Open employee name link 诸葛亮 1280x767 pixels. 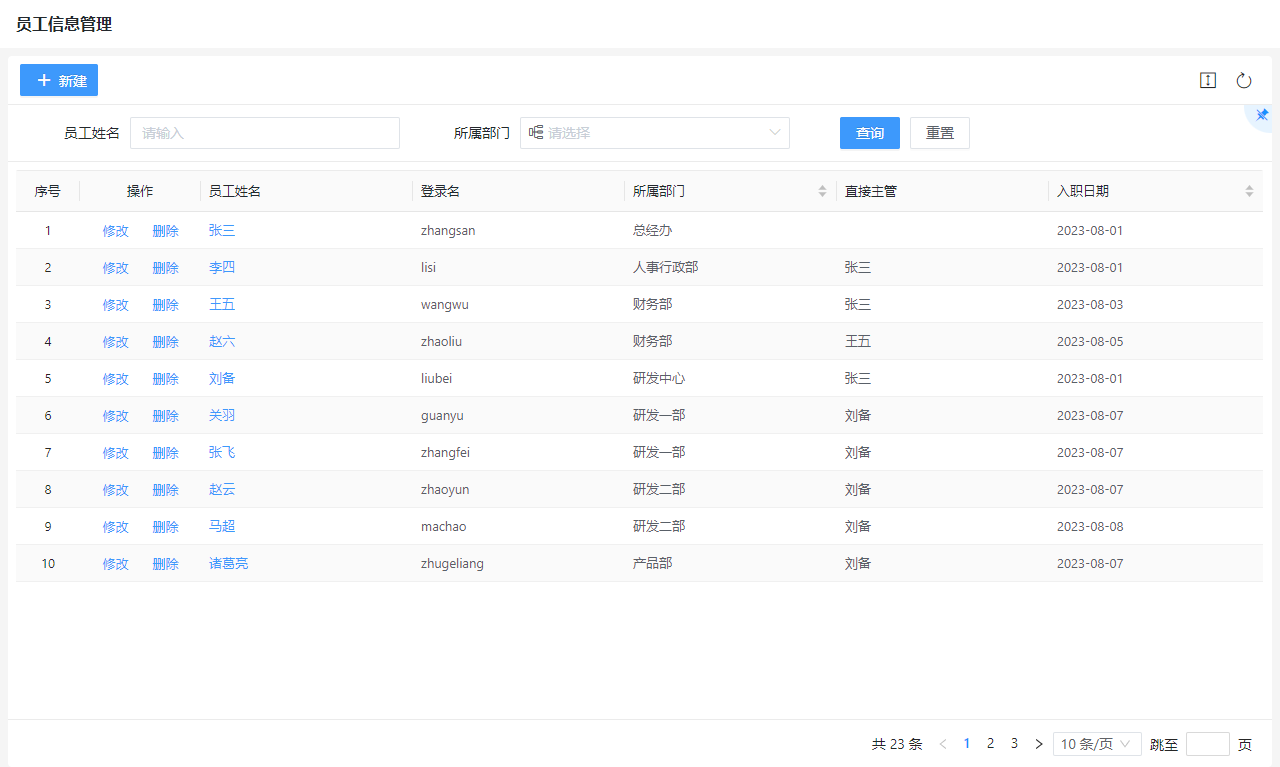[x=228, y=564]
